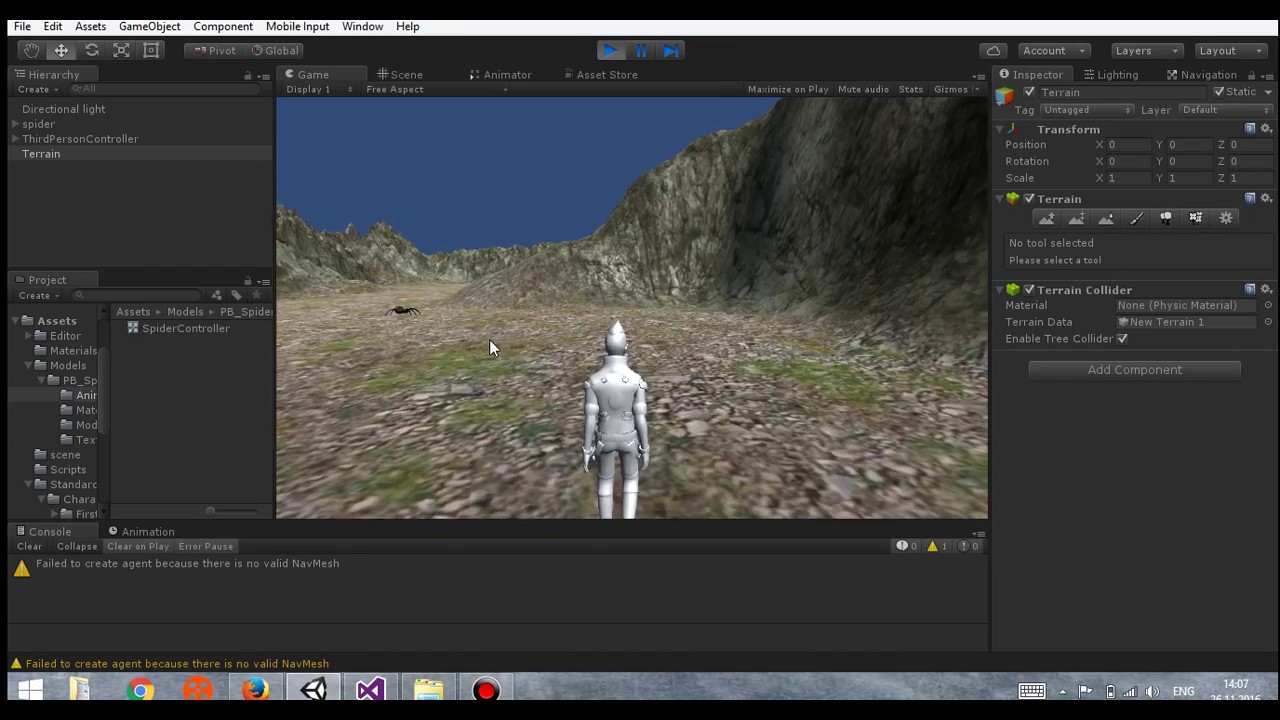The height and width of the screenshot is (720, 1280).
Task: Open the Component menu
Action: [223, 26]
